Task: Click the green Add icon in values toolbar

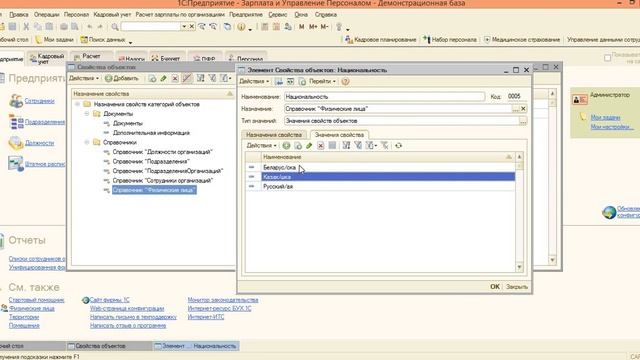Action: pyautogui.click(x=286, y=146)
